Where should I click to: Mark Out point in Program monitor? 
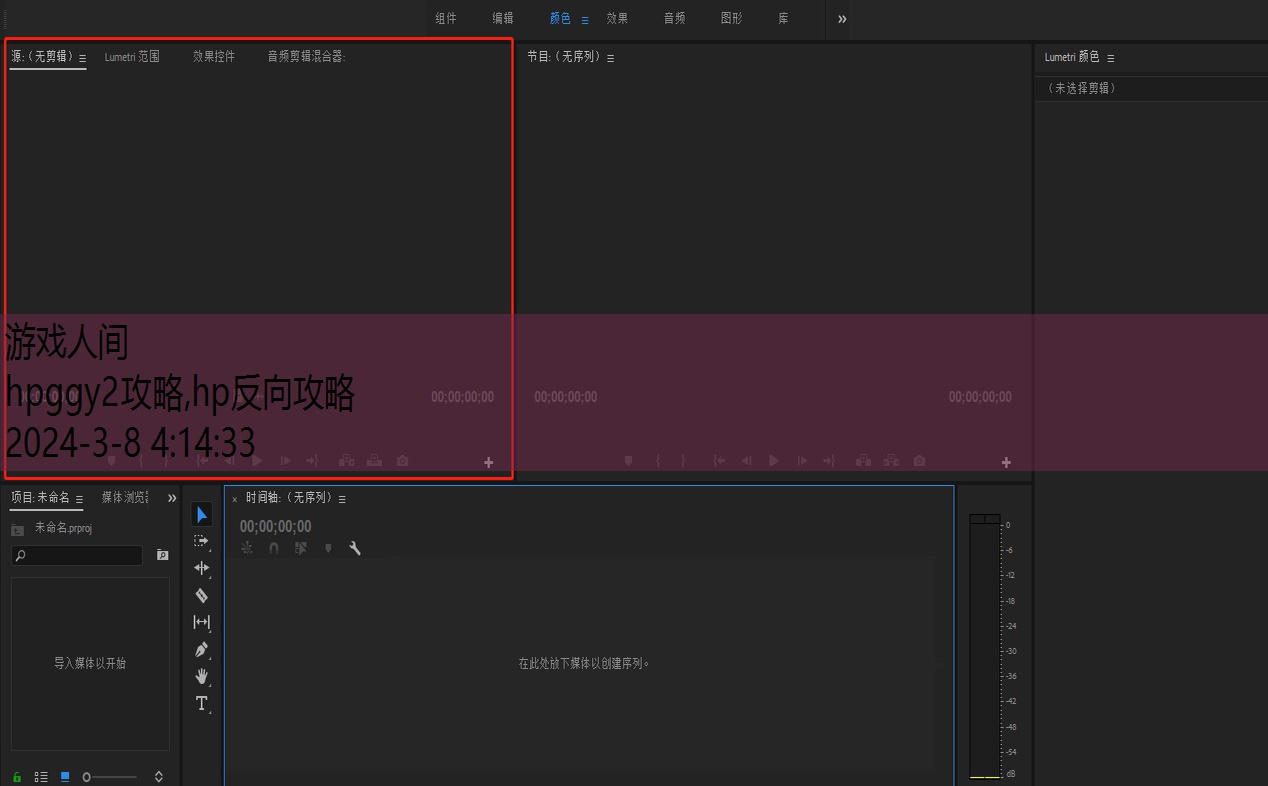pos(684,461)
